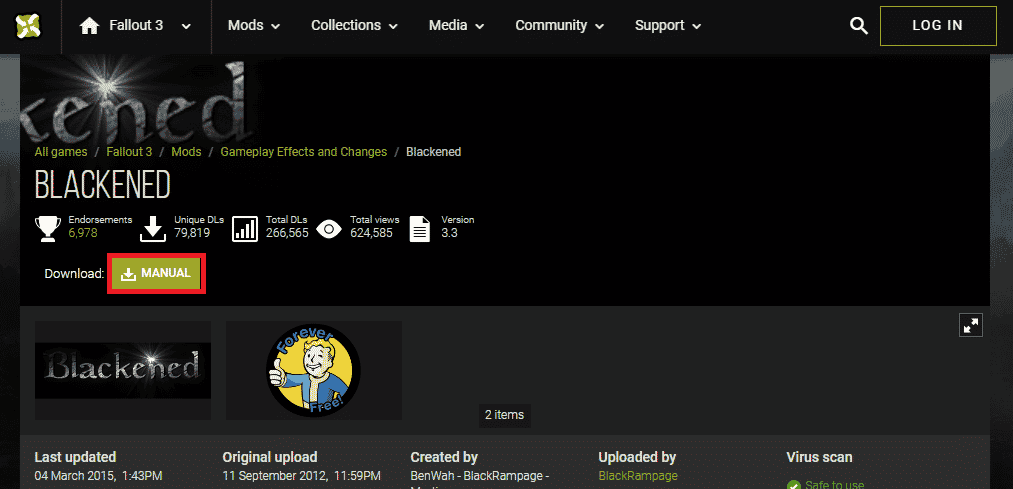1013x489 pixels.
Task: Click the Version document icon
Action: coord(420,229)
